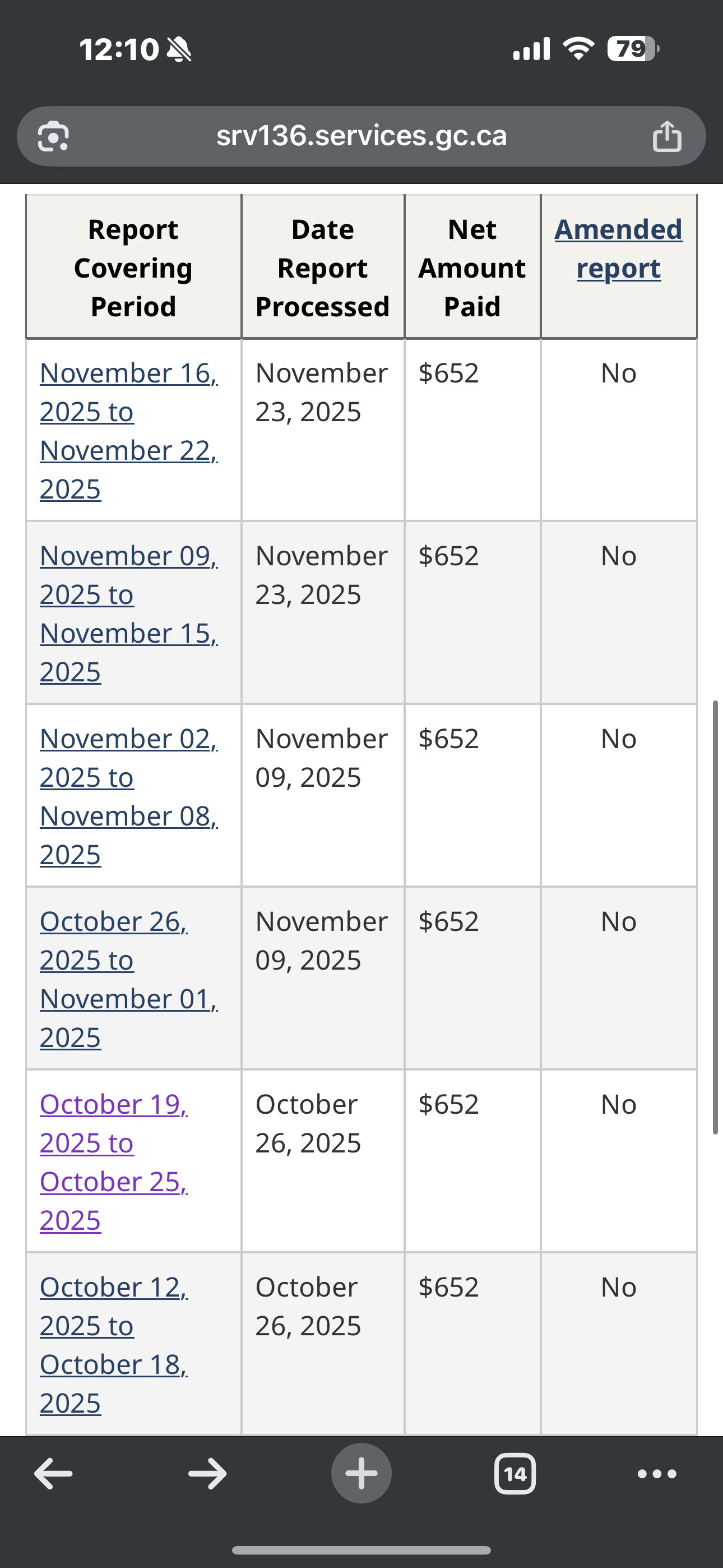Viewport: 723px width, 1568px height.
Task: Go forward with the right arrow
Action: [207, 1474]
